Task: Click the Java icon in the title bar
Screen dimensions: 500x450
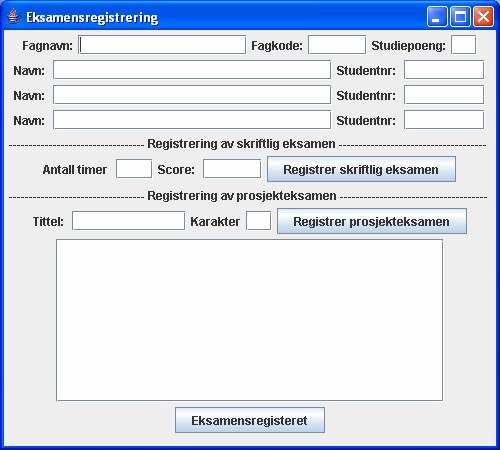Action: [x=13, y=16]
